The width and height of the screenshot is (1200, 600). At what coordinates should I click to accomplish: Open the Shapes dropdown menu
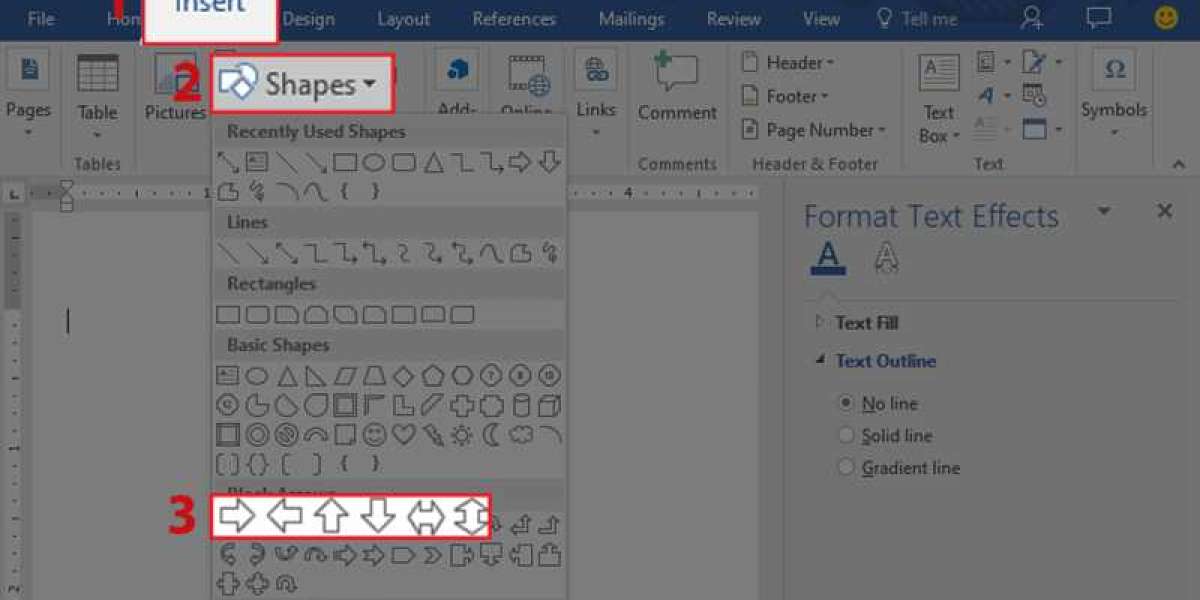tap(302, 85)
